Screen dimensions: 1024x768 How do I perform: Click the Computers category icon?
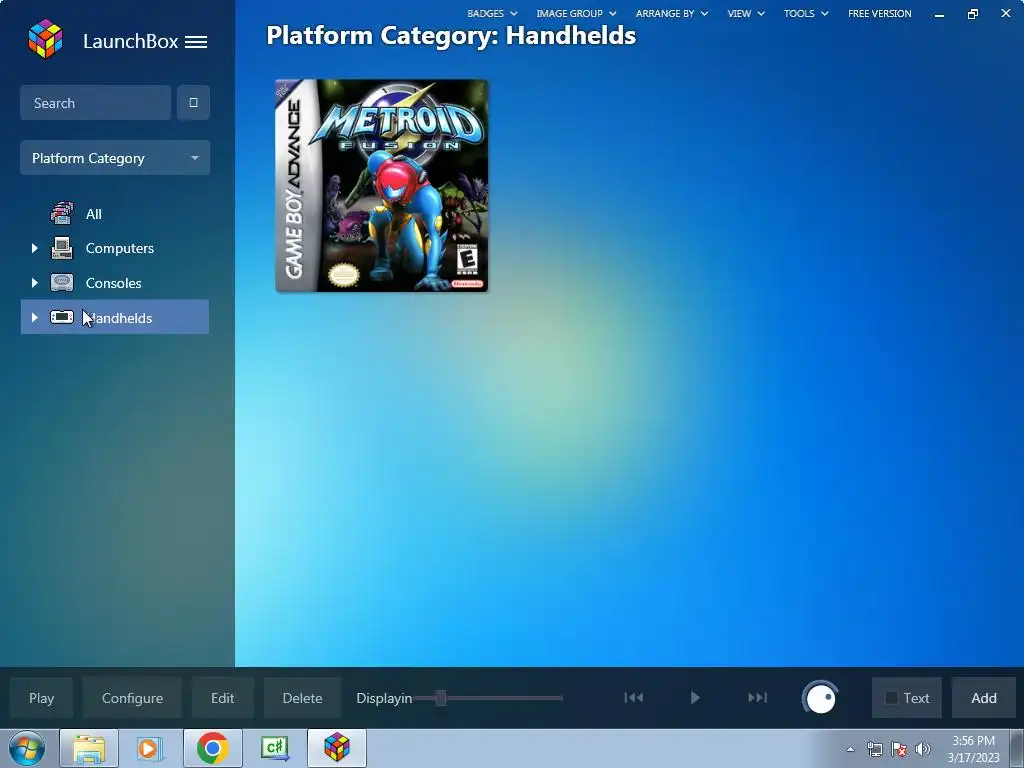[x=62, y=248]
